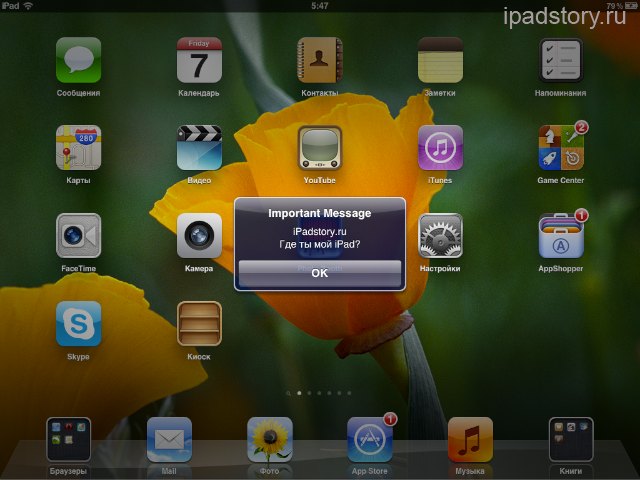The image size is (640, 480).
Task: Open the iTunes app
Action: (x=440, y=148)
